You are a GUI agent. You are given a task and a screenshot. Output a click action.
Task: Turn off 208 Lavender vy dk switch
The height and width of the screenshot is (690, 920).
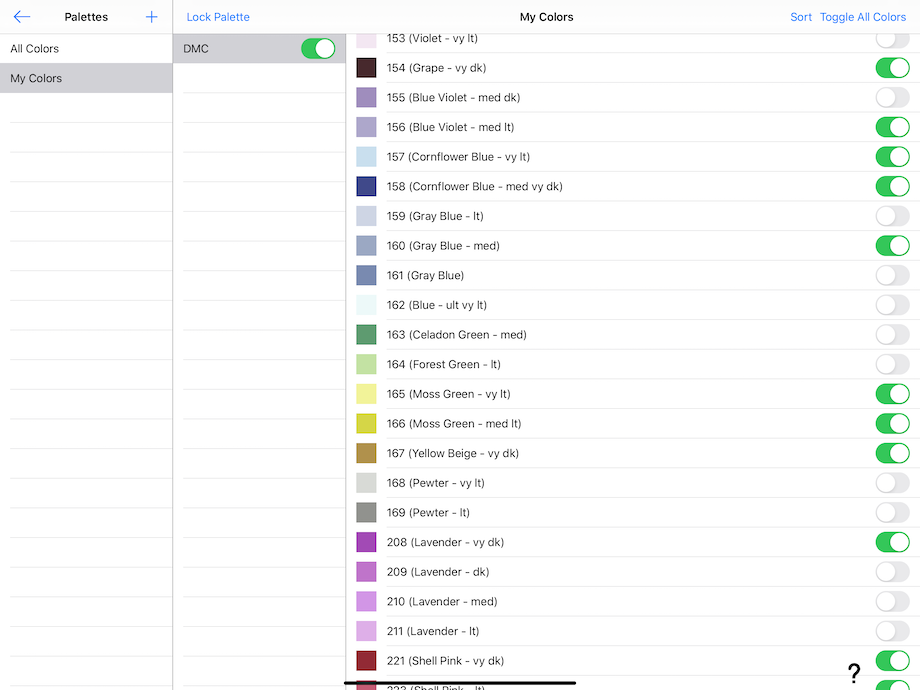tap(892, 542)
